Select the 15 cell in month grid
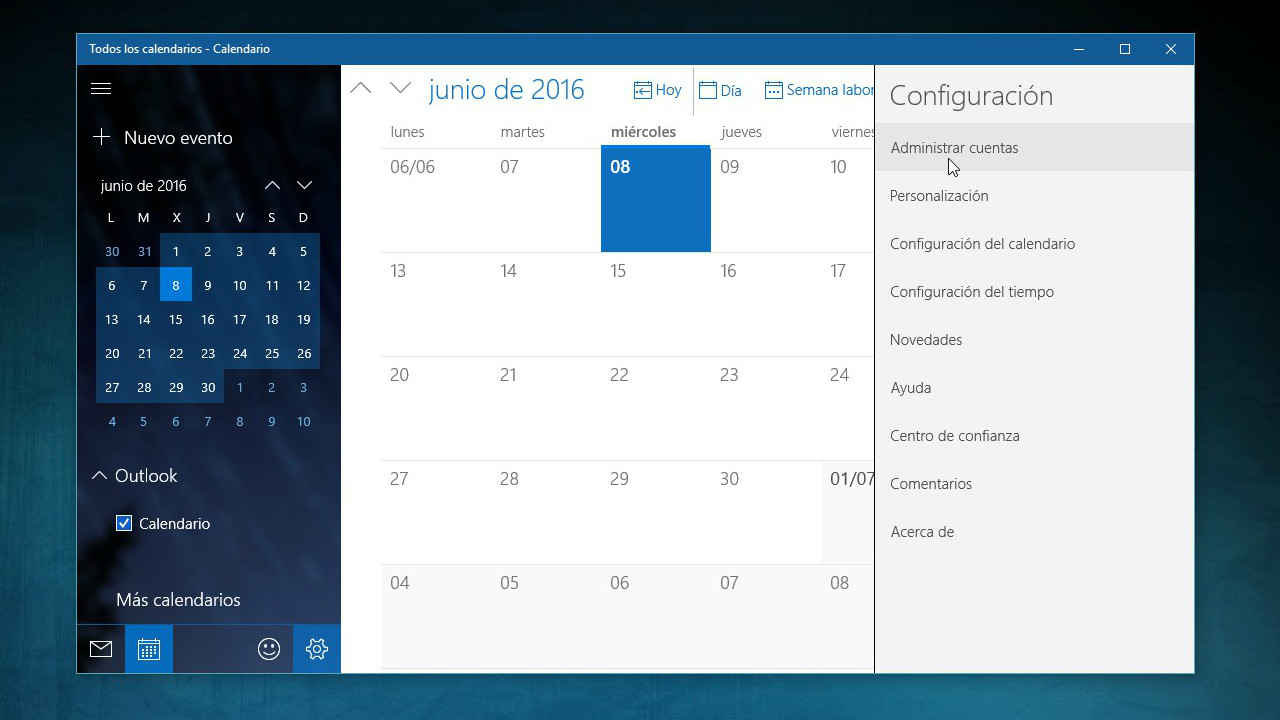 click(656, 304)
